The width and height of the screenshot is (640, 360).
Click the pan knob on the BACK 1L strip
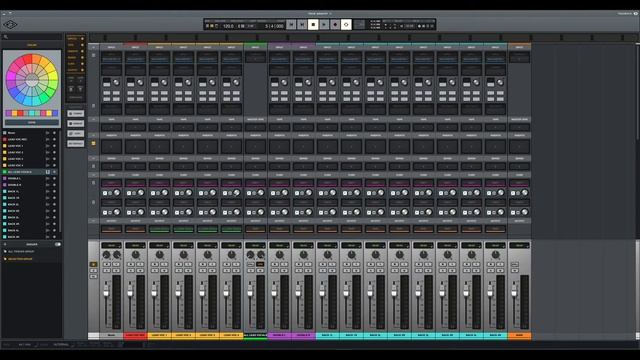click(328, 255)
